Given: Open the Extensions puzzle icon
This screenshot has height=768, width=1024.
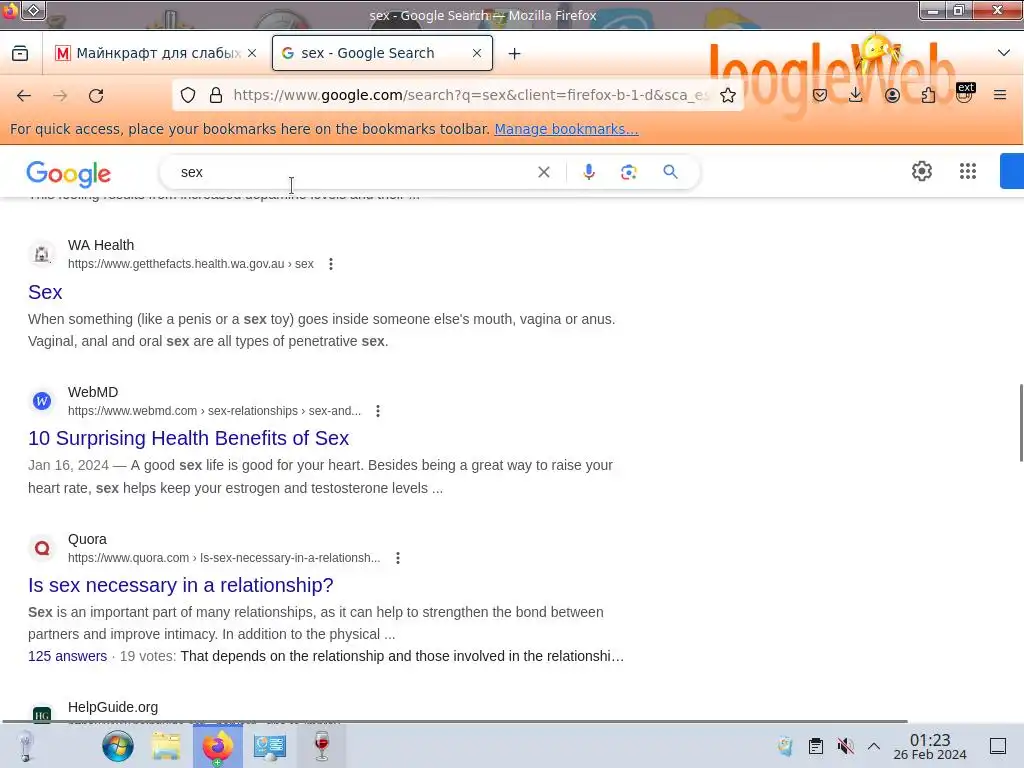Looking at the screenshot, I should pyautogui.click(x=928, y=95).
